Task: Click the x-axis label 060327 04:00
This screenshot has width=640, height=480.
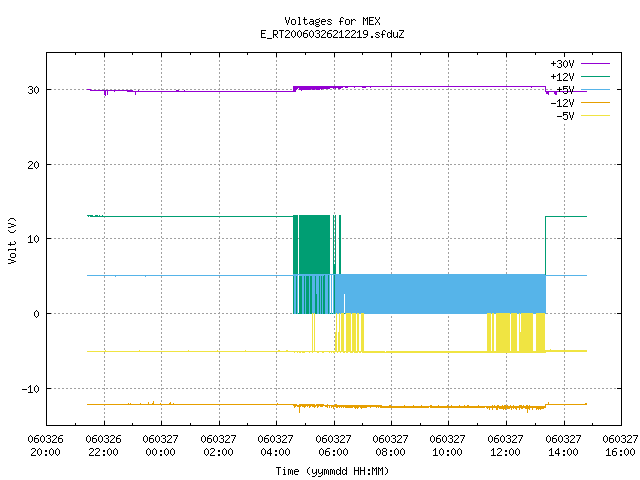Action: (x=276, y=446)
